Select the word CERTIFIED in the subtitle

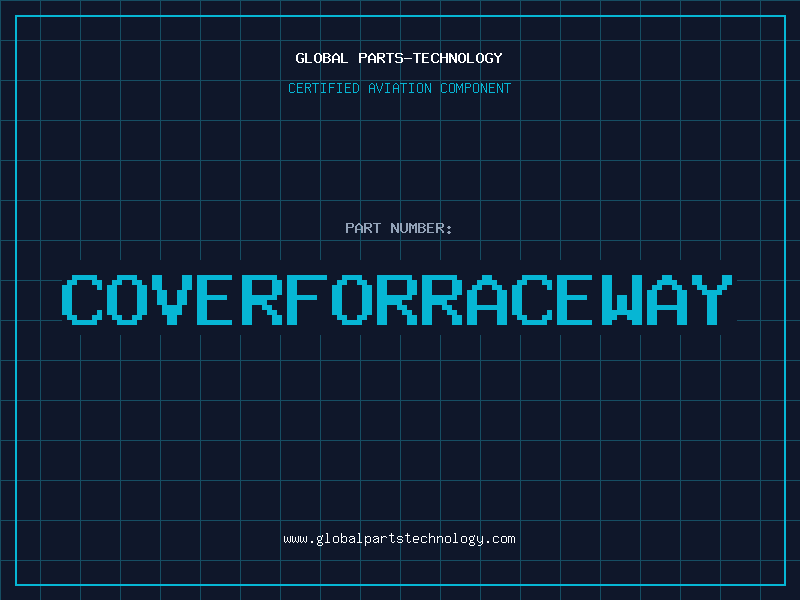pos(323,88)
